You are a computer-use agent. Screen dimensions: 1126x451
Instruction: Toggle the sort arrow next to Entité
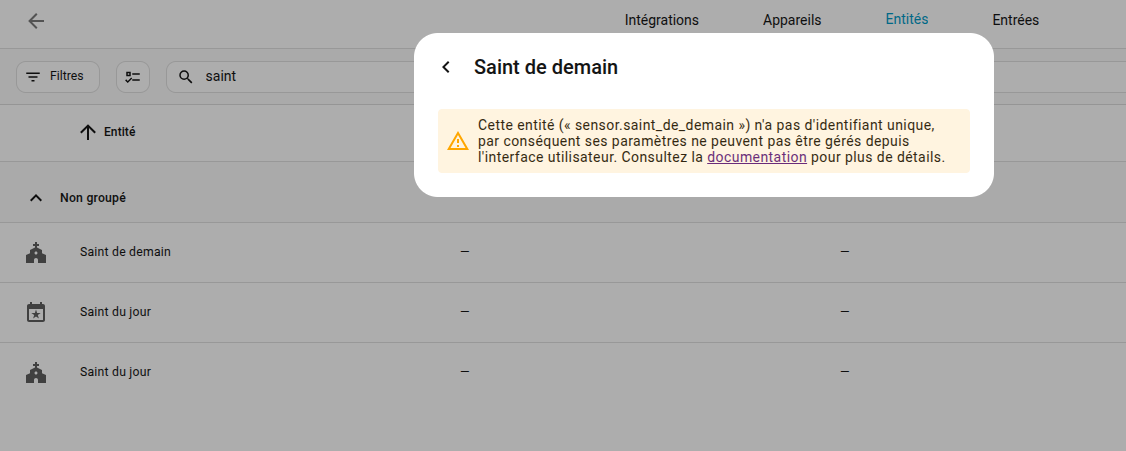point(88,132)
